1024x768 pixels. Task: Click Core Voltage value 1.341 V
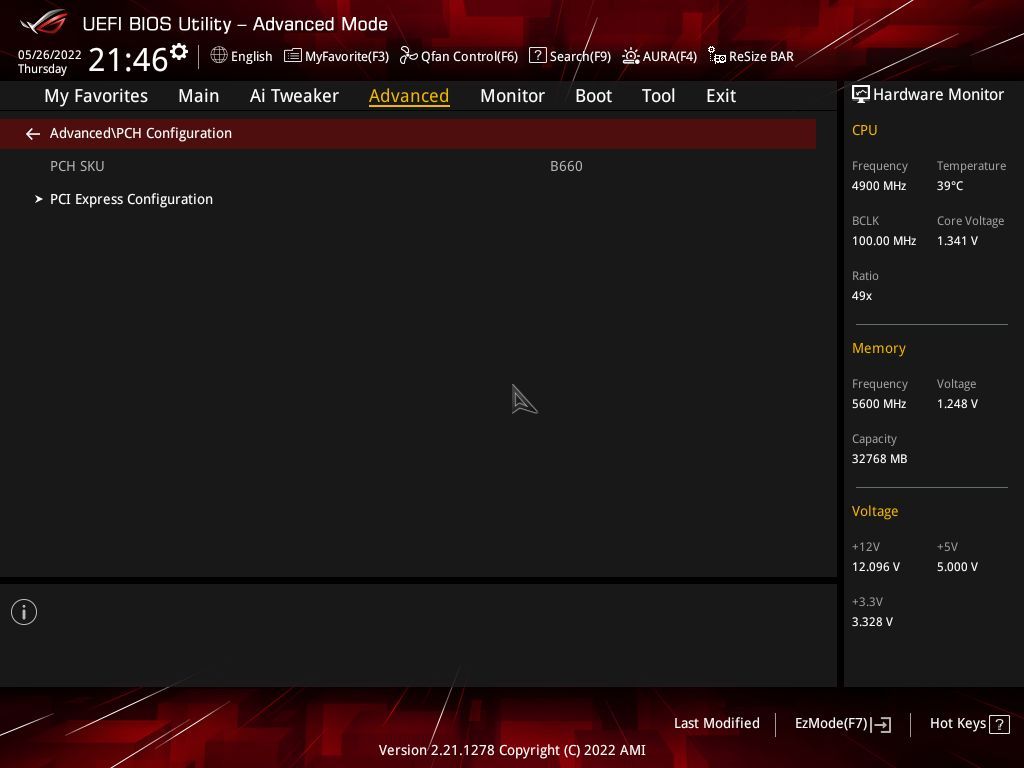click(957, 240)
